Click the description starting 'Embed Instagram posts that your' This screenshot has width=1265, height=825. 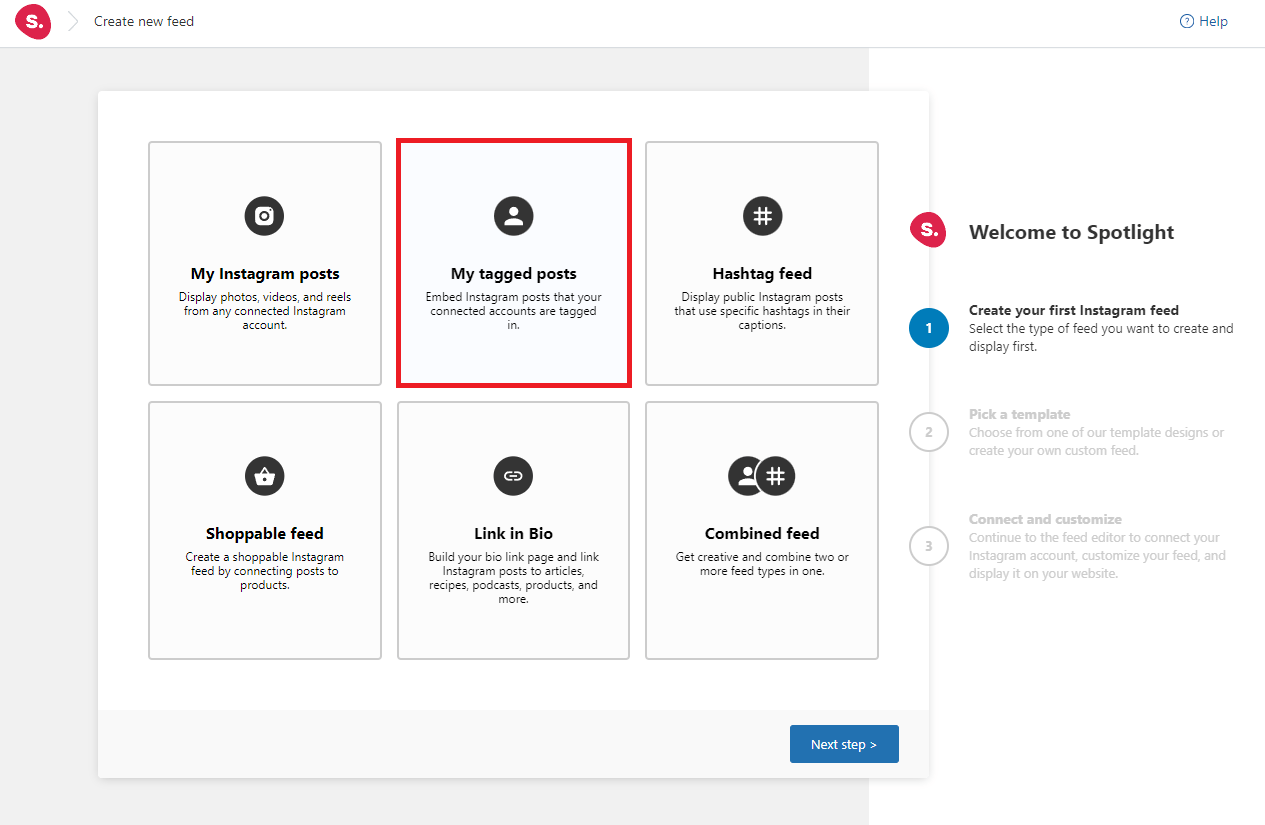[514, 311]
